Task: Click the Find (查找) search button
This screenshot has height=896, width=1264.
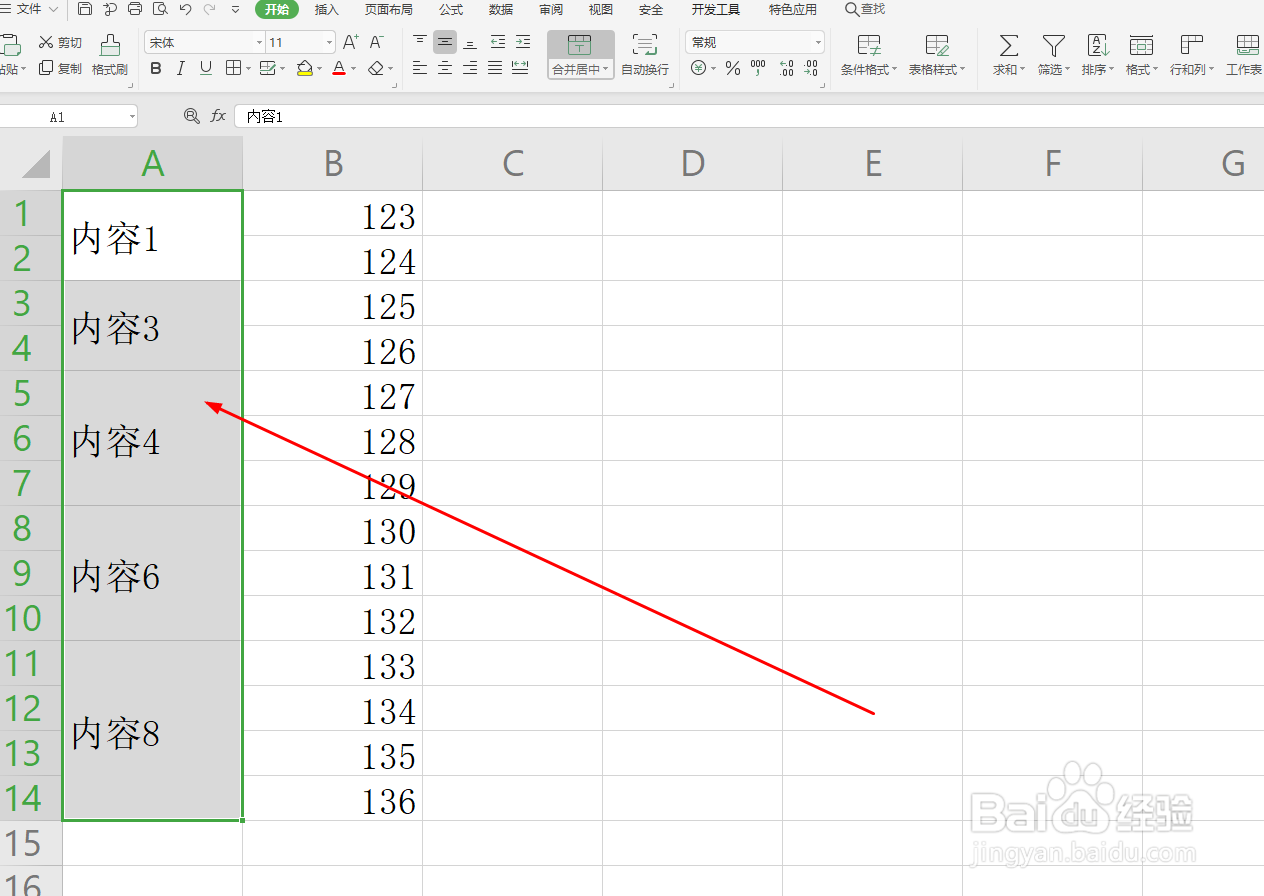Action: point(865,9)
